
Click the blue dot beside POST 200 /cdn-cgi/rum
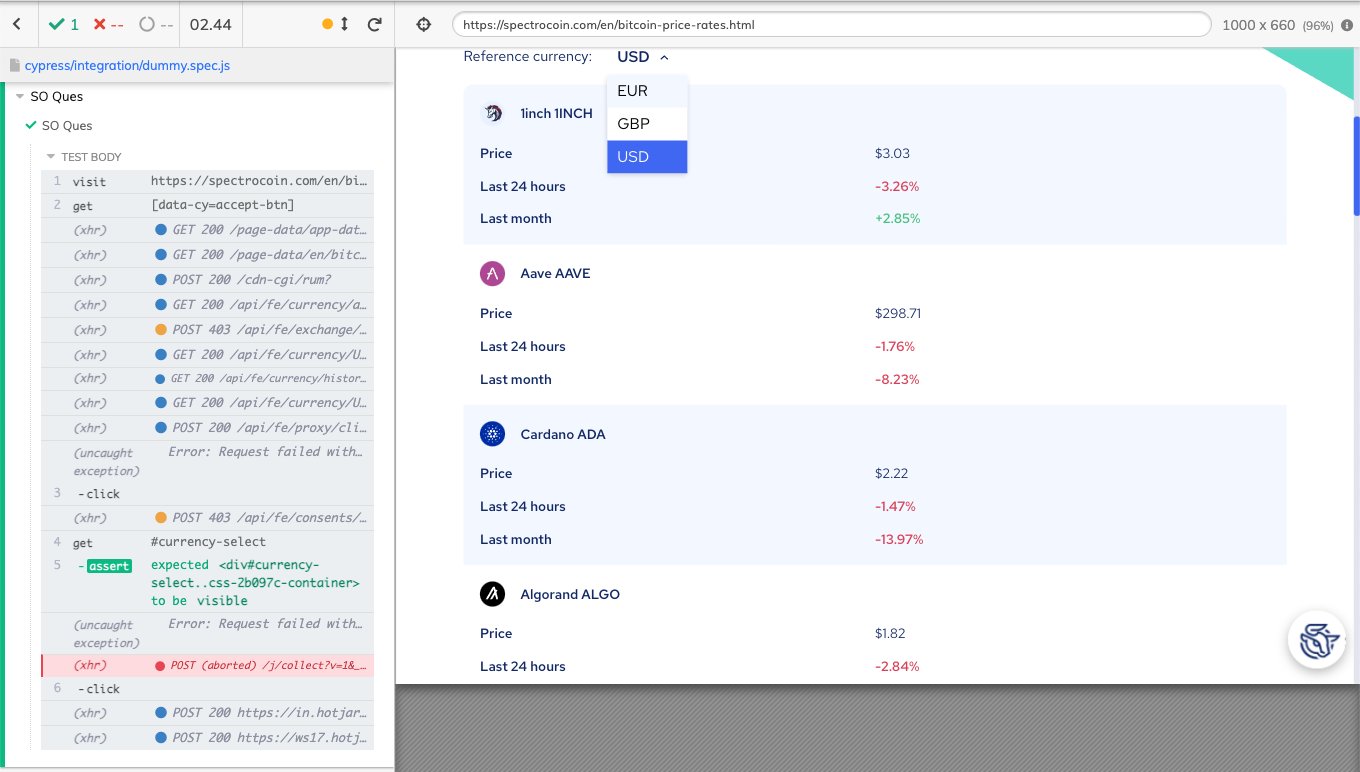(x=160, y=279)
